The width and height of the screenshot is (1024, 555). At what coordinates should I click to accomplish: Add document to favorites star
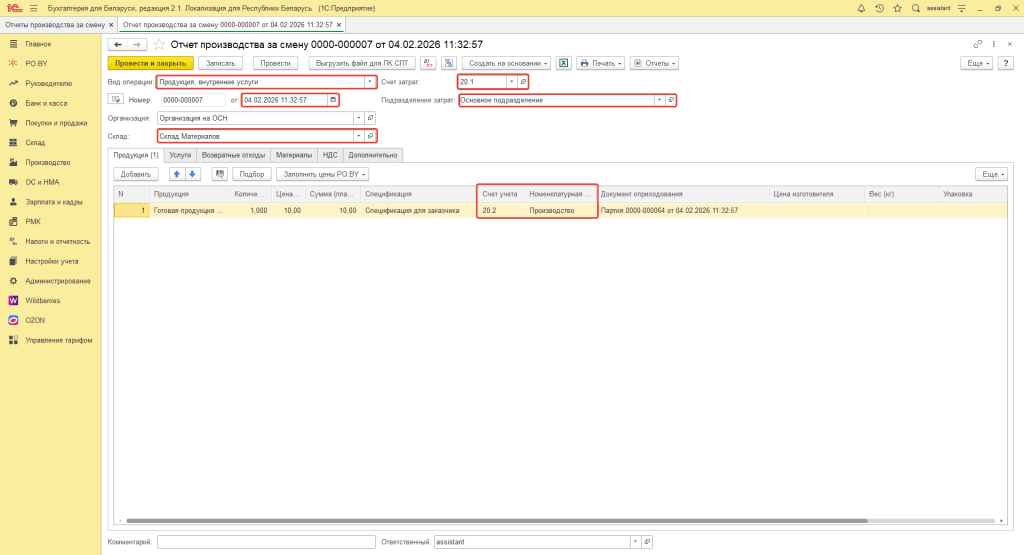pos(159,44)
